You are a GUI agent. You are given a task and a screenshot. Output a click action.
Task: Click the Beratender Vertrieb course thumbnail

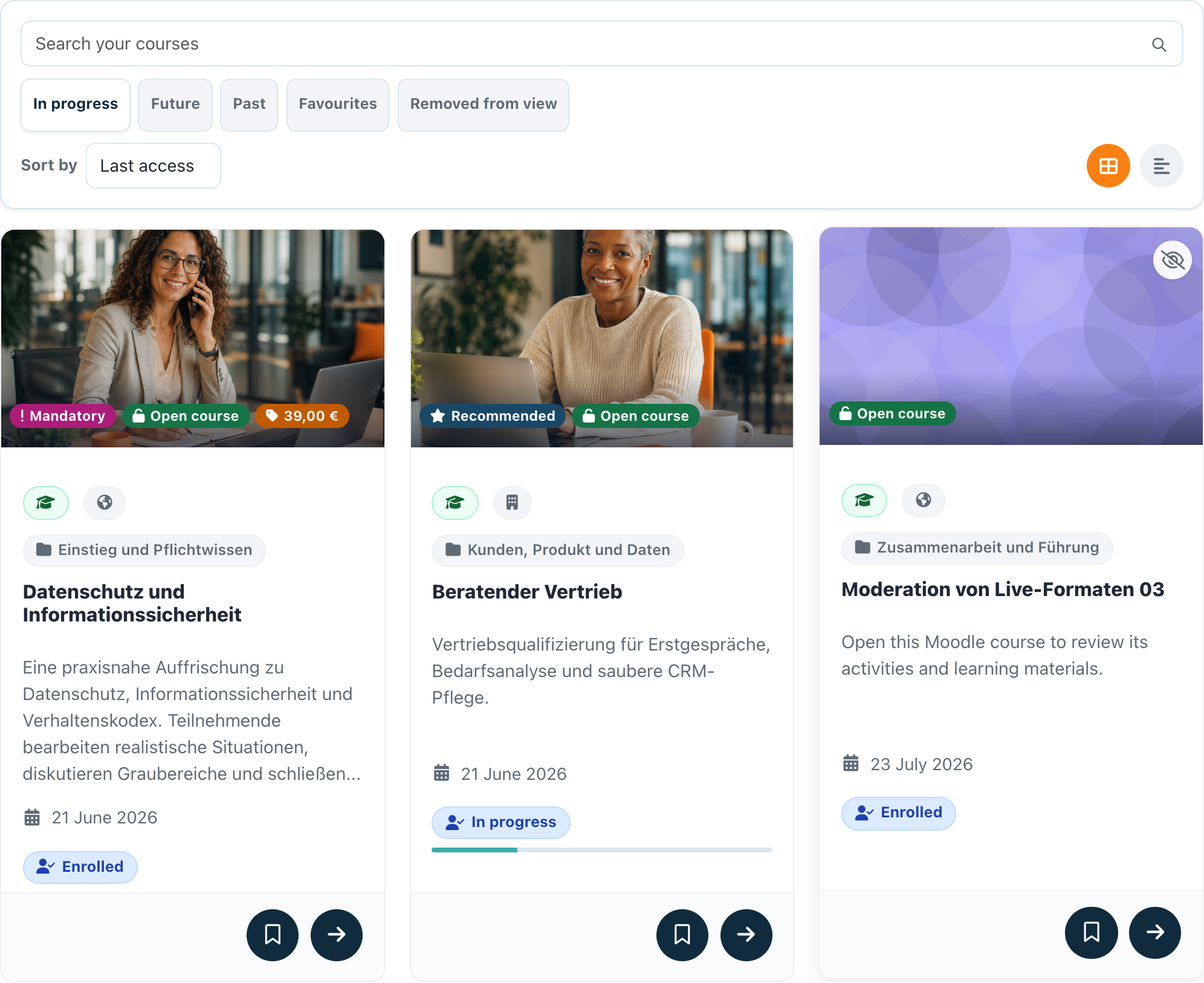(602, 339)
